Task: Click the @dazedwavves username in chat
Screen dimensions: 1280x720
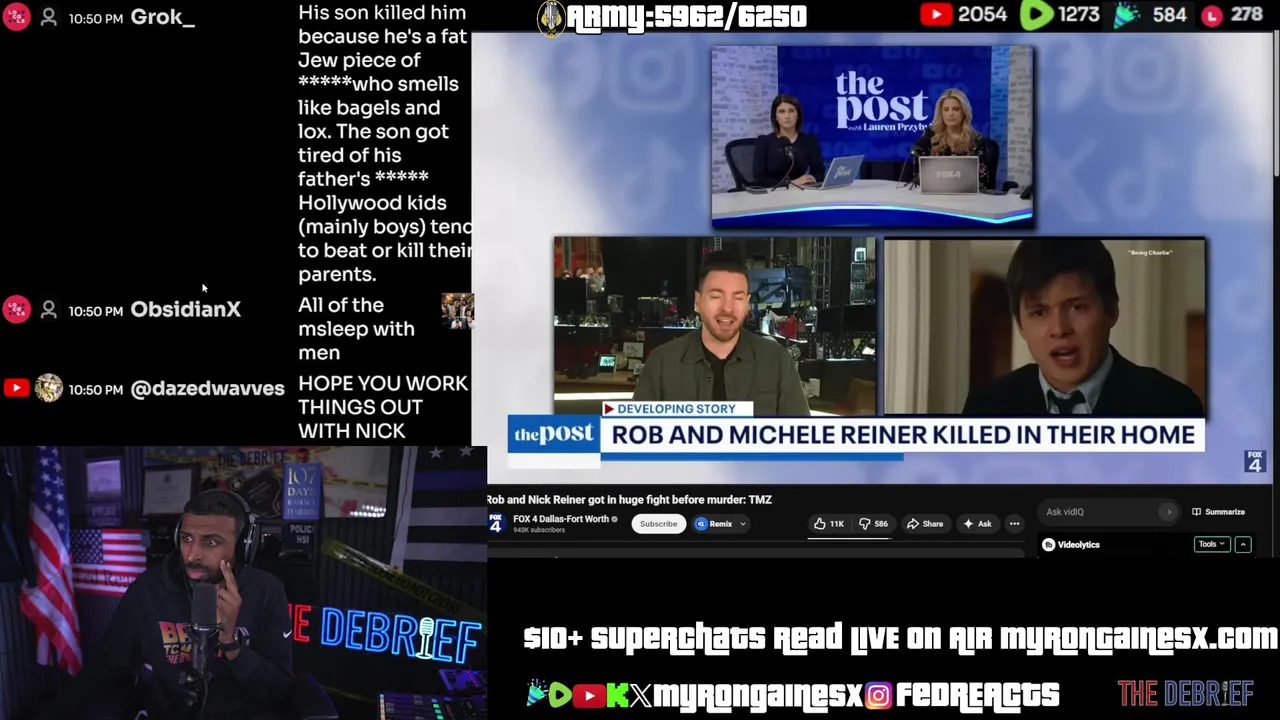Action: click(207, 388)
